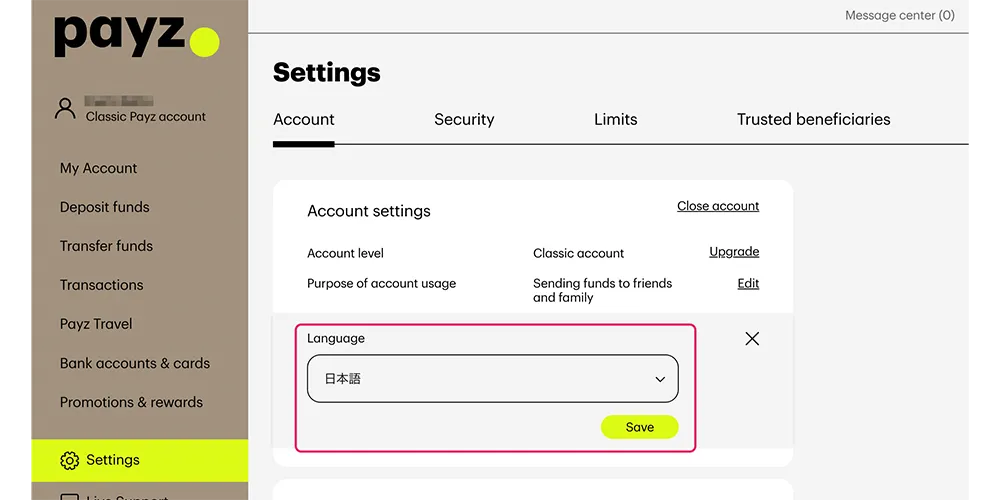1000x500 pixels.
Task: Open Deposit funds page
Action: tap(104, 207)
